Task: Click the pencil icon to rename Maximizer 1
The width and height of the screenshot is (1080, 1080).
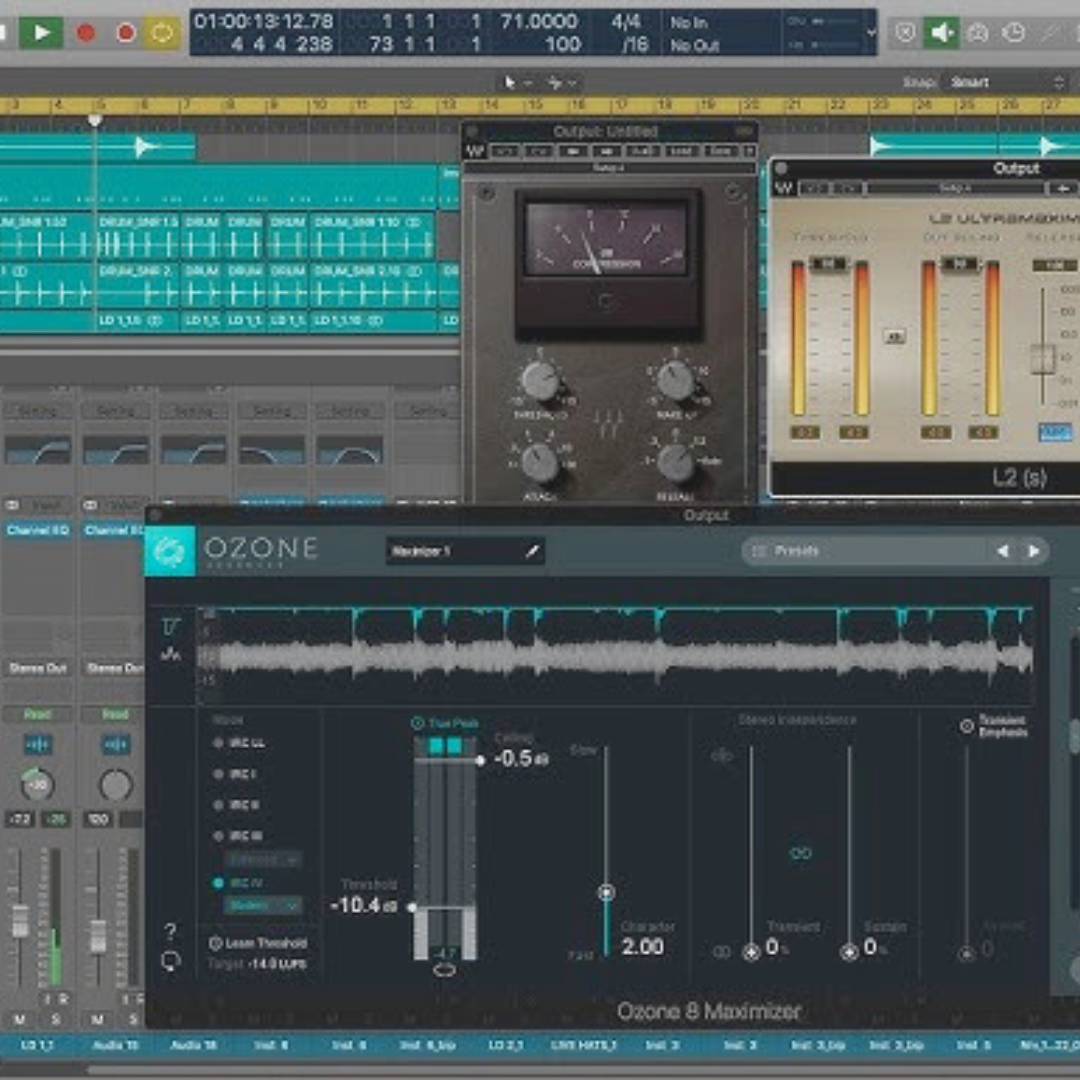Action: tap(533, 550)
